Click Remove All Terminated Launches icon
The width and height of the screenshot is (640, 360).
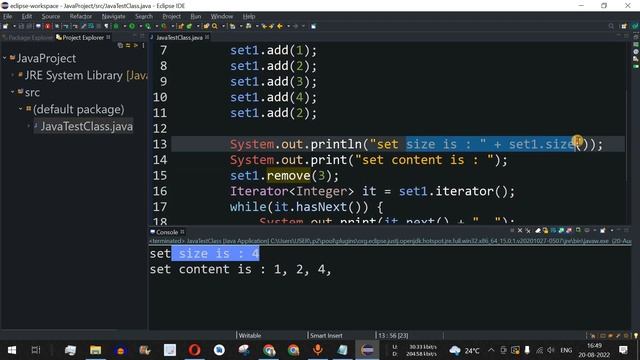tap(528, 231)
